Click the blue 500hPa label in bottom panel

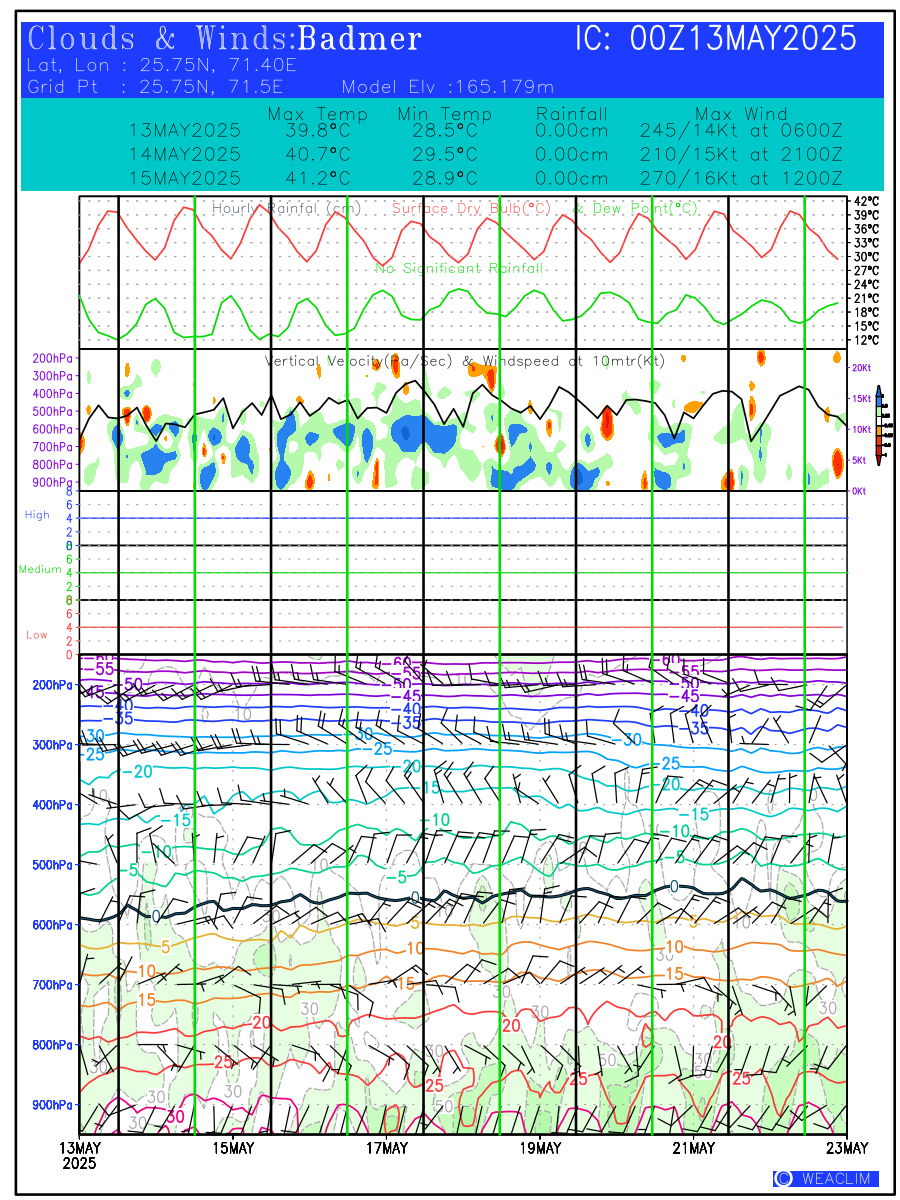pyautogui.click(x=51, y=865)
